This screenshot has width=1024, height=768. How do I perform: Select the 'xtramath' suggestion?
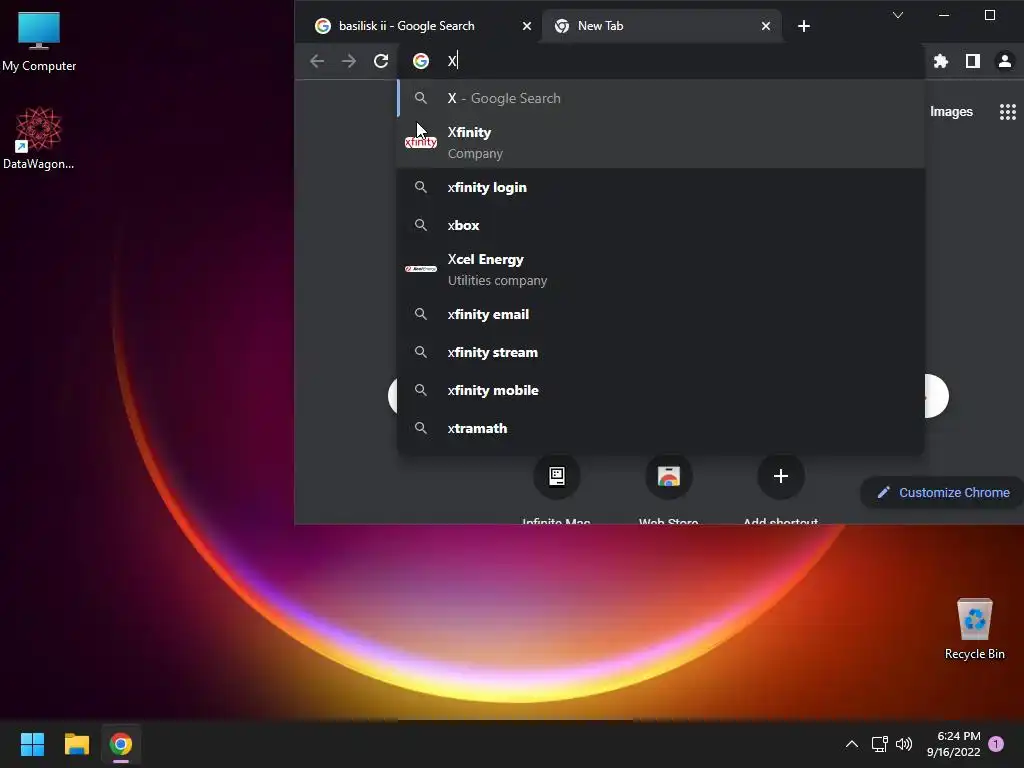click(x=661, y=428)
